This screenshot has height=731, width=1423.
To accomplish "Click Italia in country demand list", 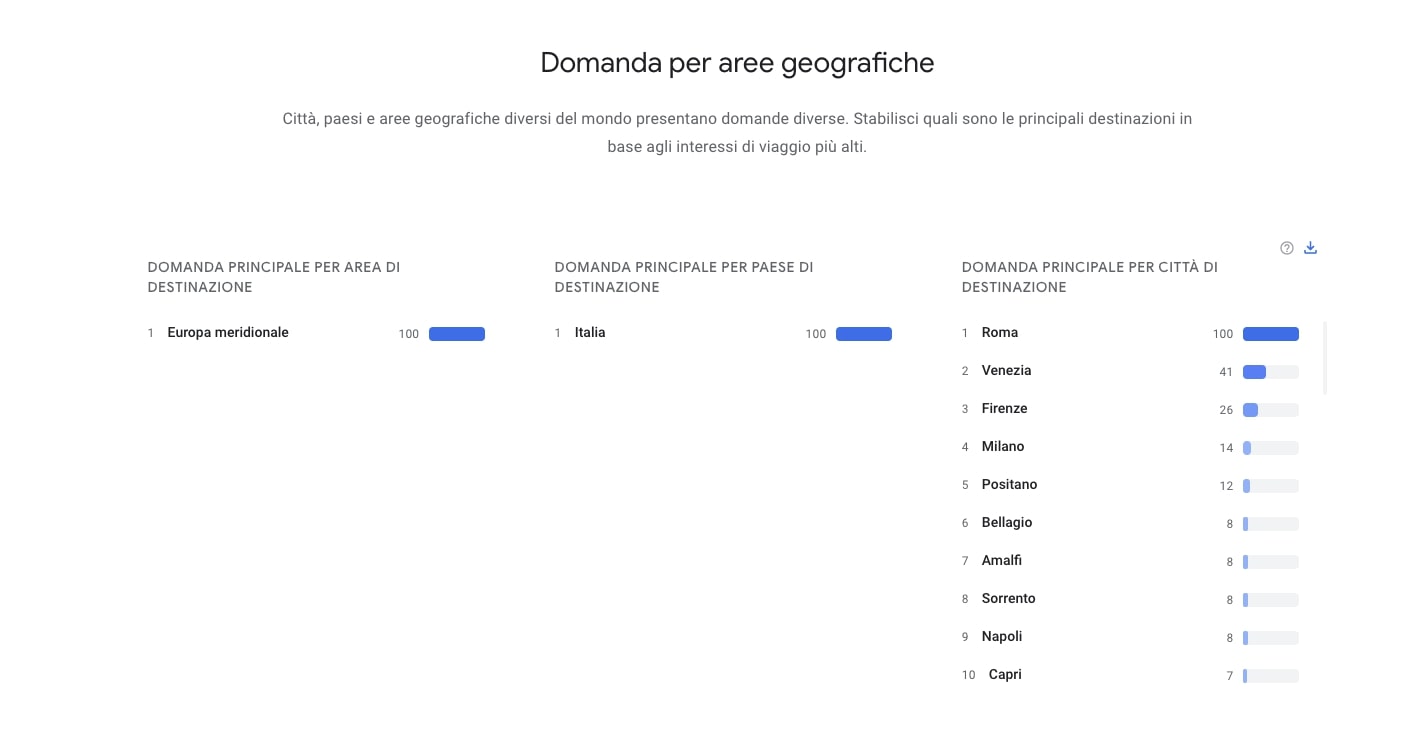I will (x=590, y=333).
